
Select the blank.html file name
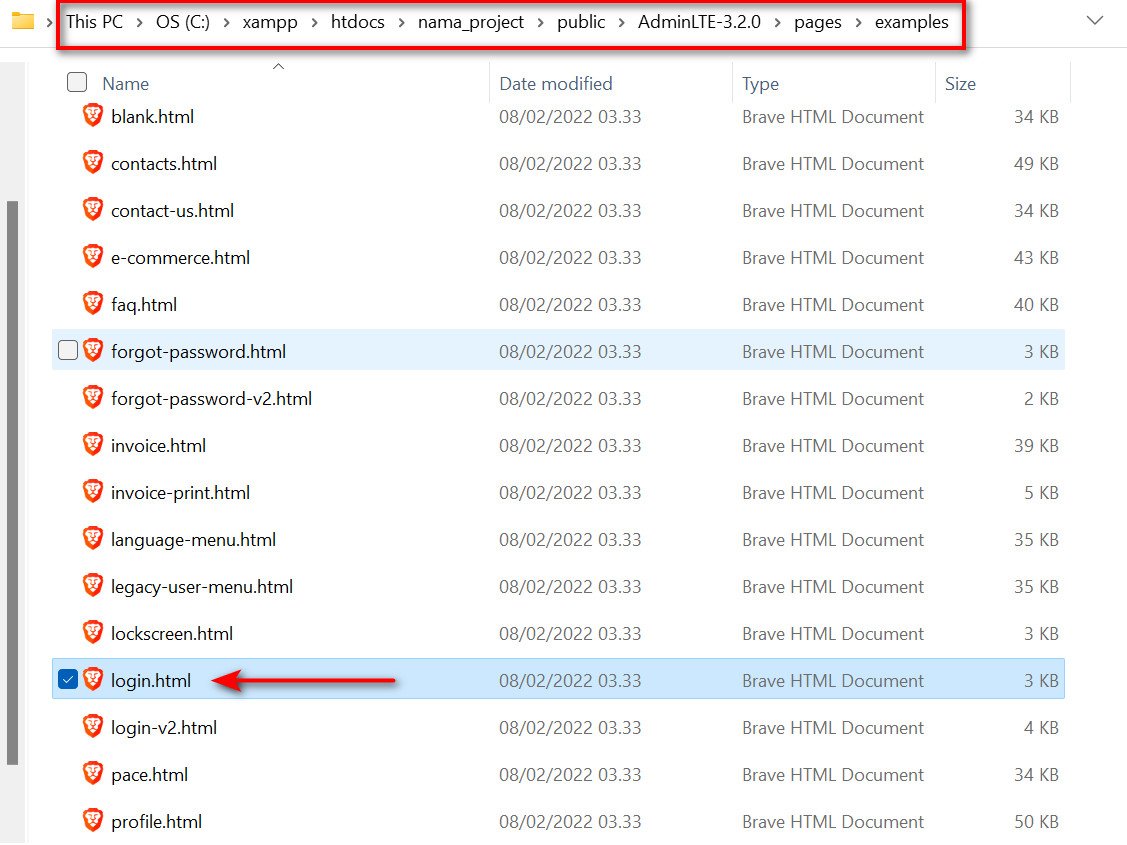pyautogui.click(x=152, y=116)
